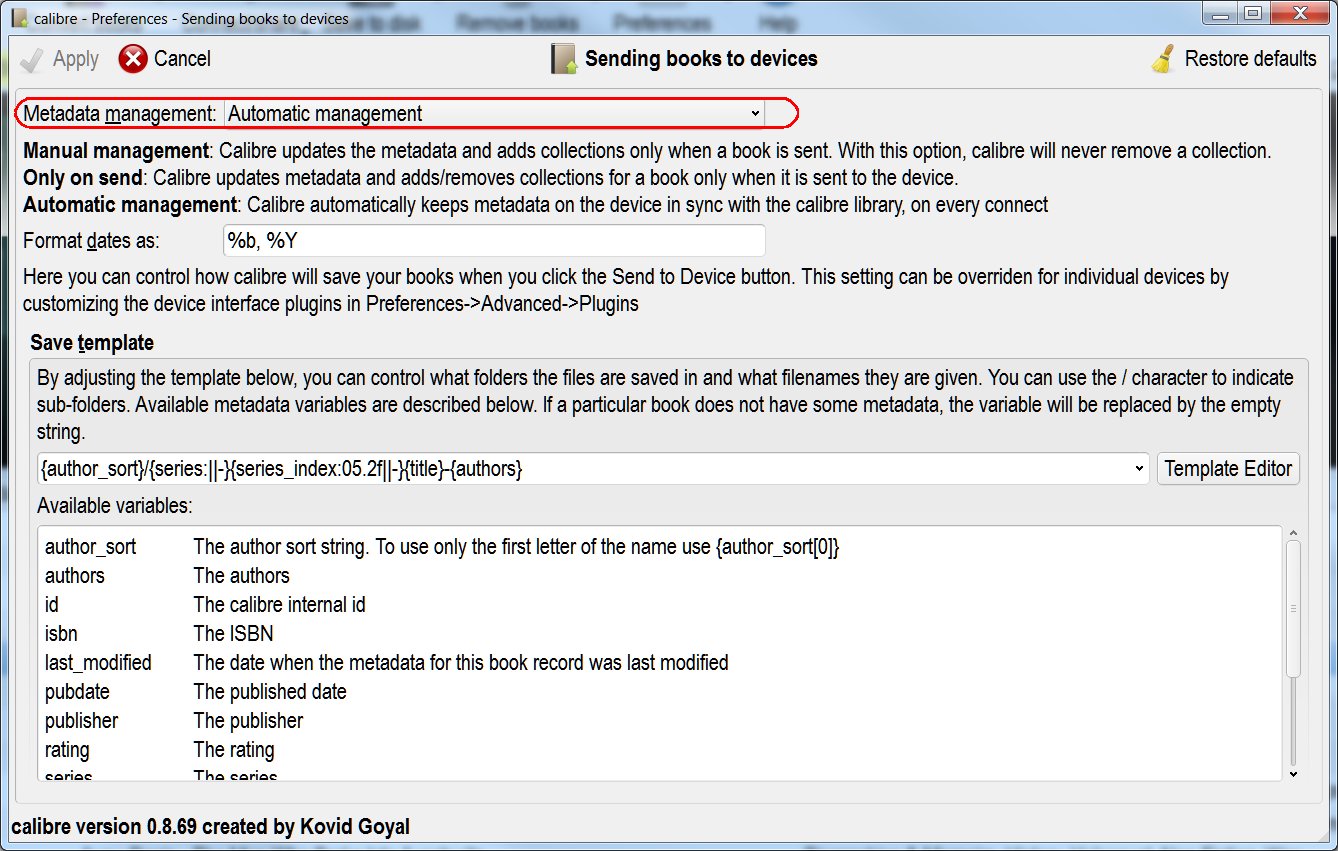Select the id variable name
This screenshot has height=851, width=1338.
tap(52, 605)
